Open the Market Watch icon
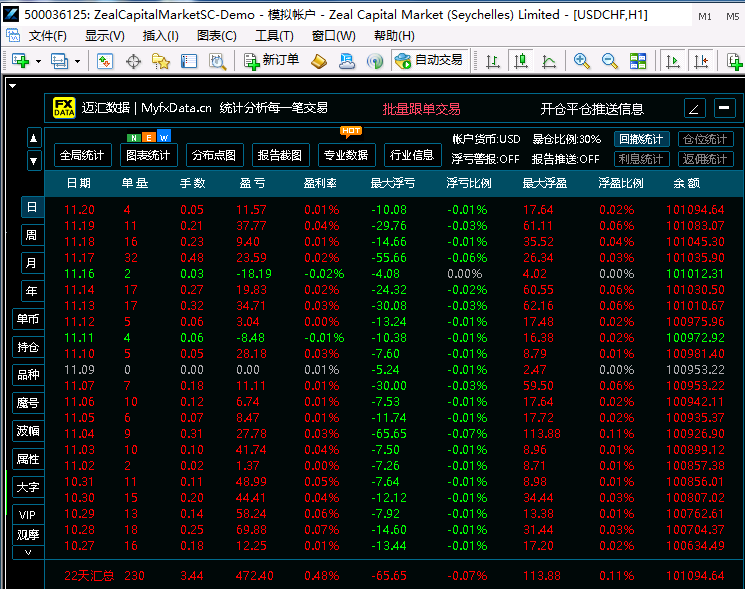This screenshot has width=745, height=589. pyautogui.click(x=105, y=61)
